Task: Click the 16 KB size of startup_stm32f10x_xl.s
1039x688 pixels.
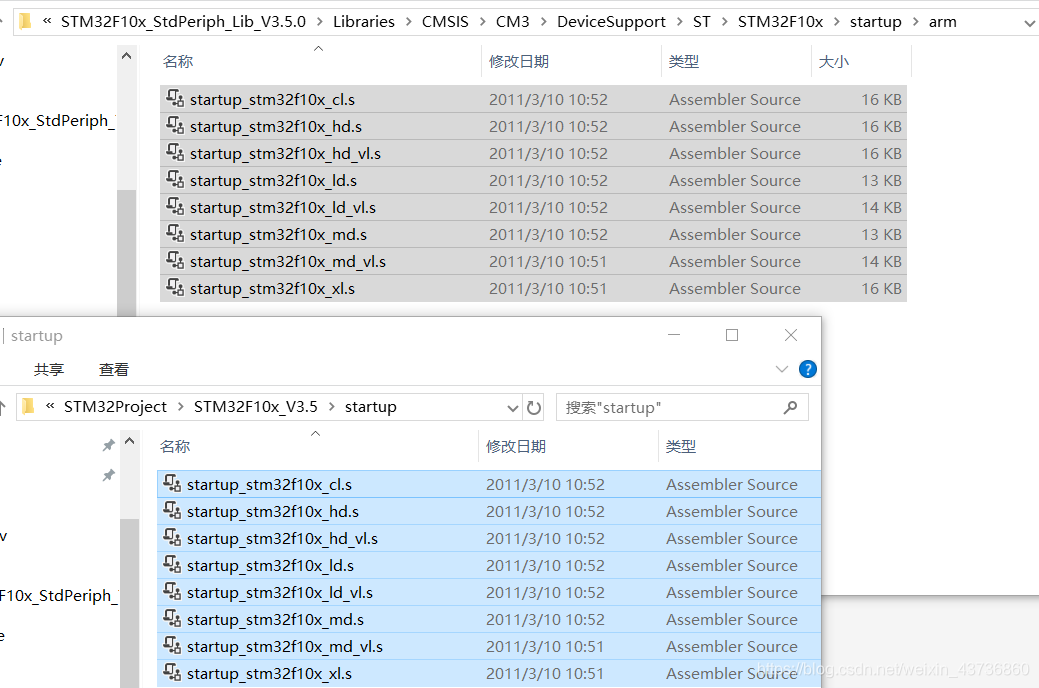Action: coord(881,288)
